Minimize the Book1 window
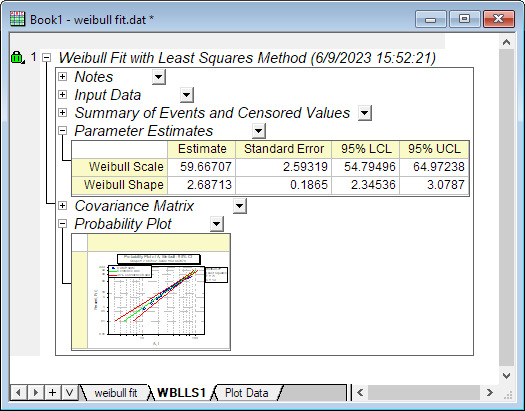Image resolution: width=525 pixels, height=411 pixels. click(431, 19)
